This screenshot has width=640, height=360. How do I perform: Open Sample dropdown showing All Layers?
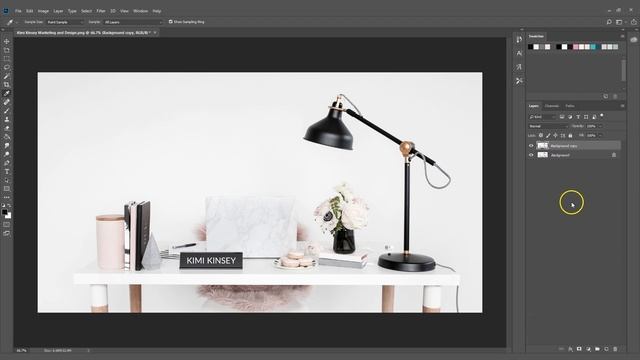pos(133,22)
